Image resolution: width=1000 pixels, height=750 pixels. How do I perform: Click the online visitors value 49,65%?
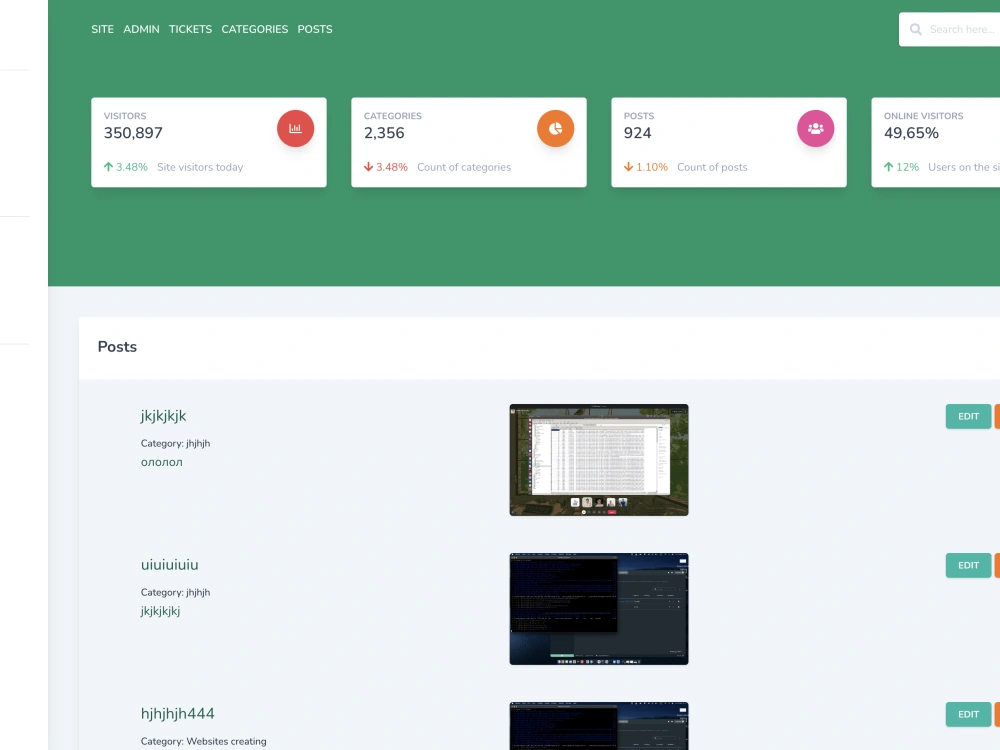pyautogui.click(x=911, y=133)
